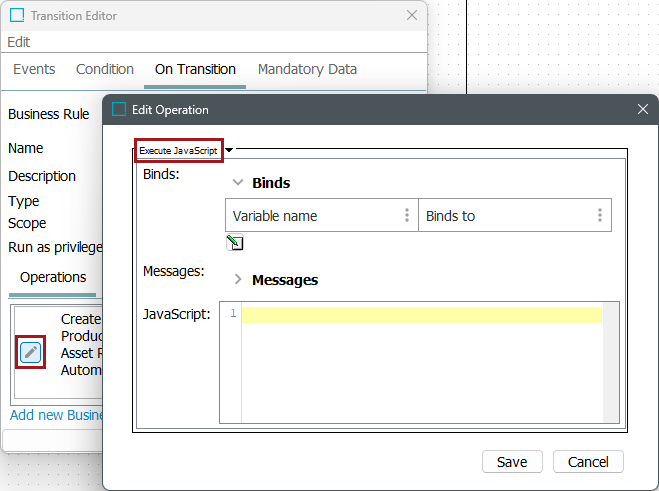Collapse the Binds section
The width and height of the screenshot is (659, 491).
(x=238, y=182)
